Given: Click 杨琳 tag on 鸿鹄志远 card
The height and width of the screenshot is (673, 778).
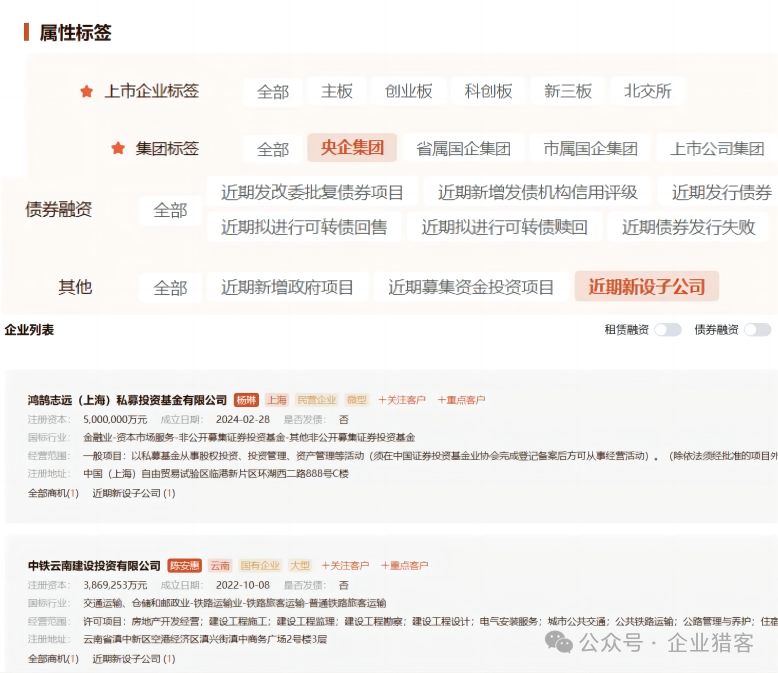Looking at the screenshot, I should pyautogui.click(x=246, y=400).
